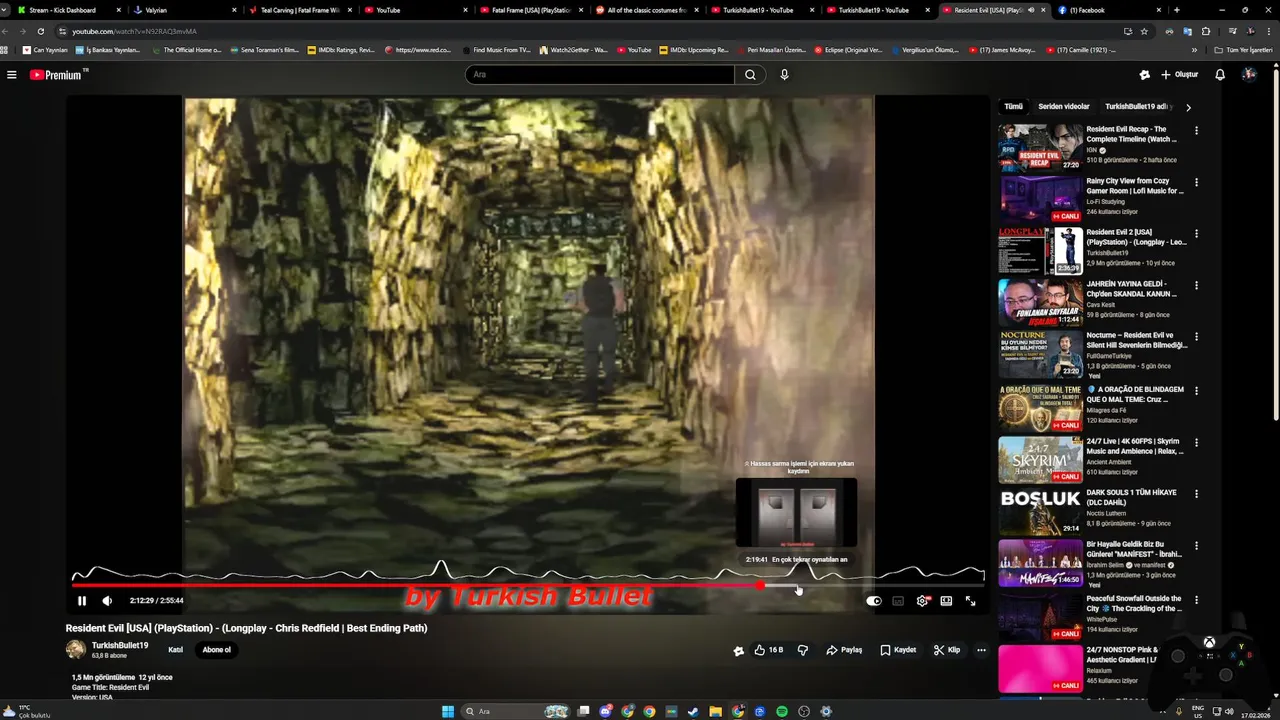Toggle the autoplay switch in the player
The height and width of the screenshot is (720, 1280).
pyautogui.click(x=874, y=601)
